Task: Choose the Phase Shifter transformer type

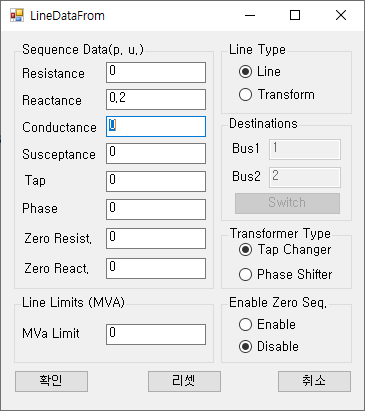Action: pos(285,275)
